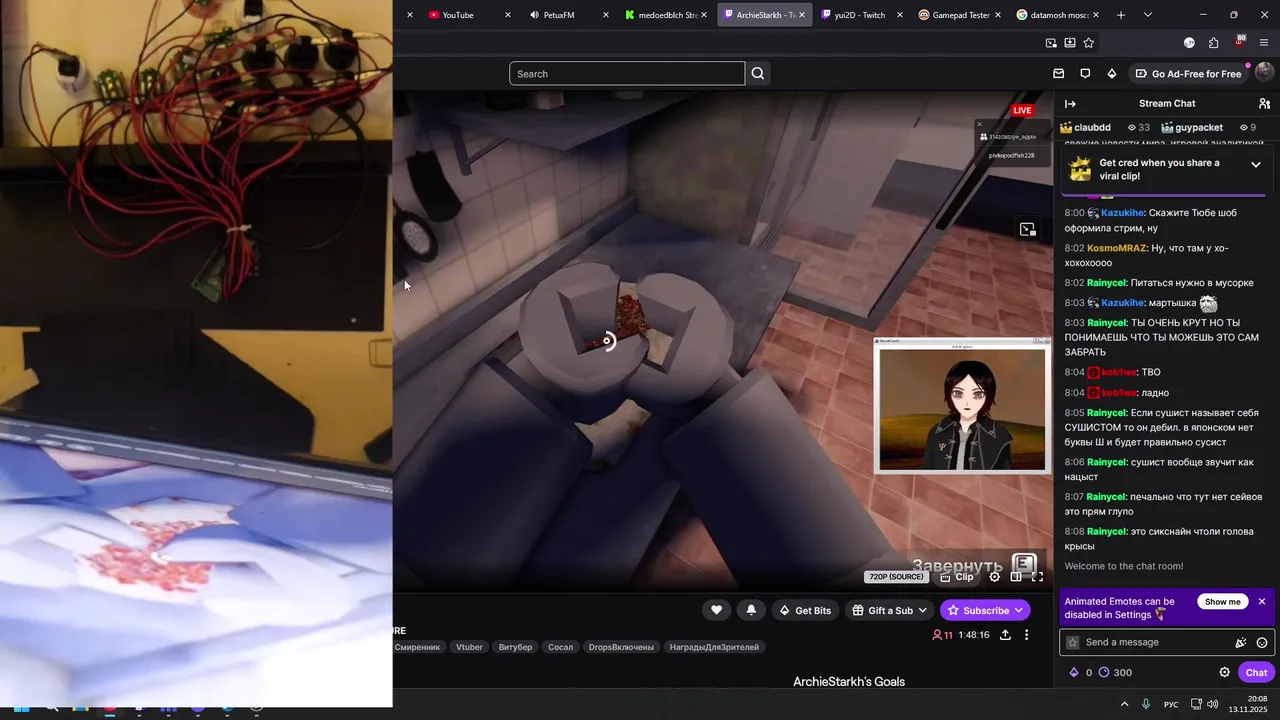Viewport: 1280px width, 720px height.
Task: Click username Kazukihe in the 8:00 chat message
Action: pyautogui.click(x=1122, y=213)
